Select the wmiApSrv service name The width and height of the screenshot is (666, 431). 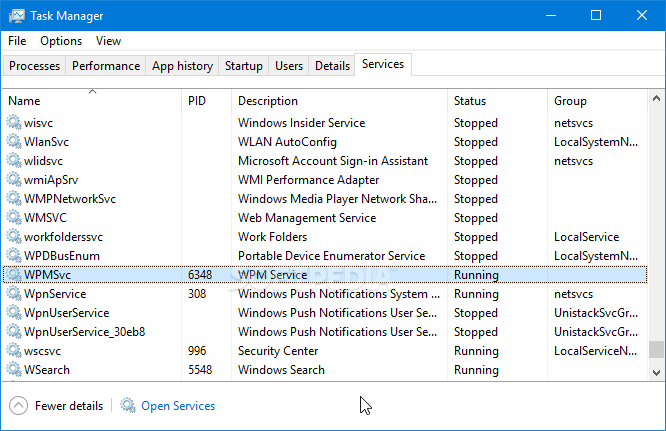click(x=51, y=180)
